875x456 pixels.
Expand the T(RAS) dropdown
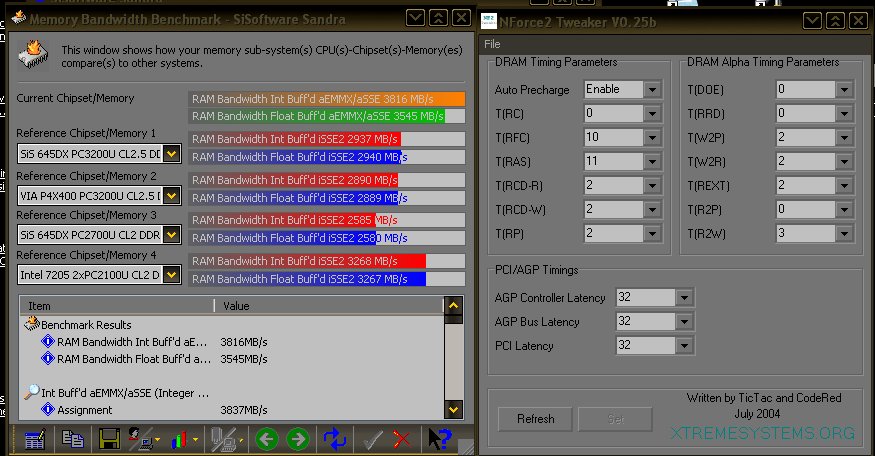(x=652, y=162)
